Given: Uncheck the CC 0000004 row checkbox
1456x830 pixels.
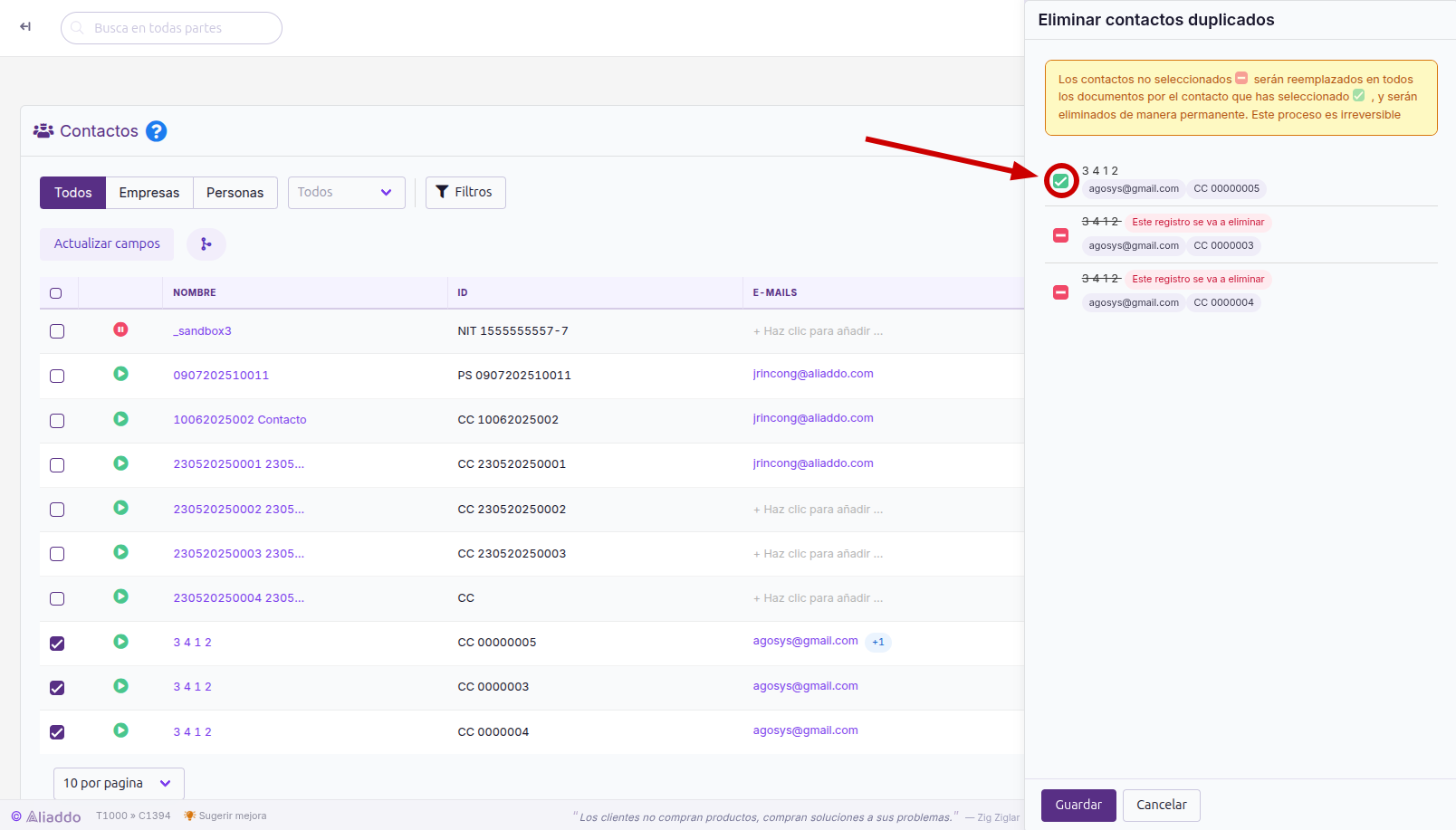Looking at the screenshot, I should 57,732.
